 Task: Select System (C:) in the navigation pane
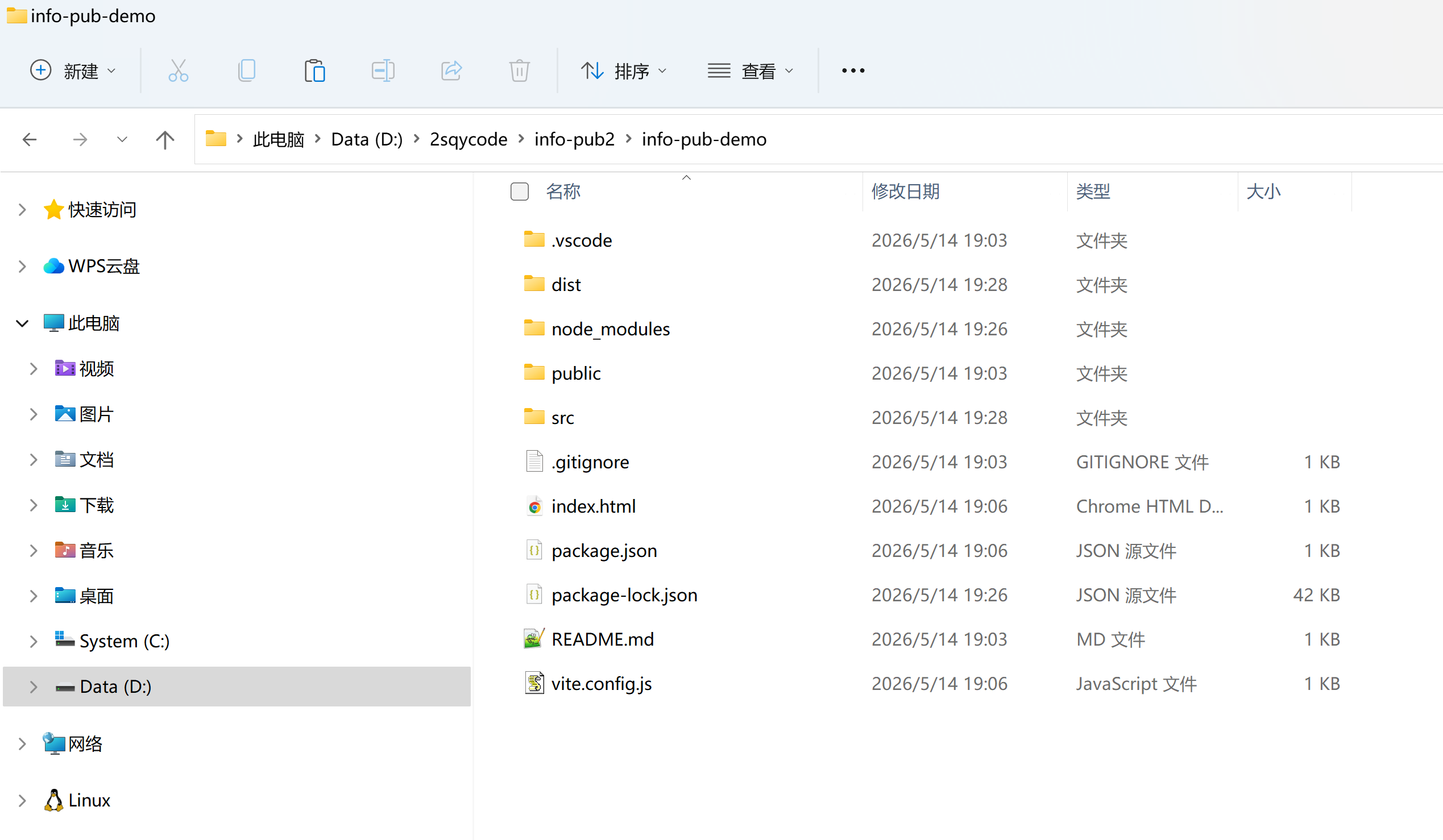click(x=125, y=641)
